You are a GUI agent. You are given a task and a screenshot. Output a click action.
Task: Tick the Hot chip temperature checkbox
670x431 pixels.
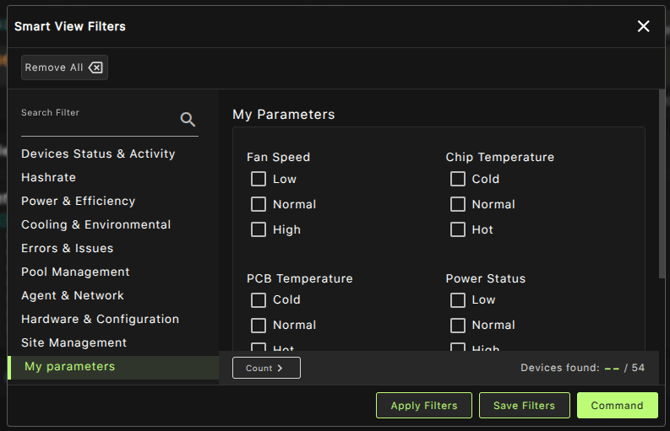(457, 229)
